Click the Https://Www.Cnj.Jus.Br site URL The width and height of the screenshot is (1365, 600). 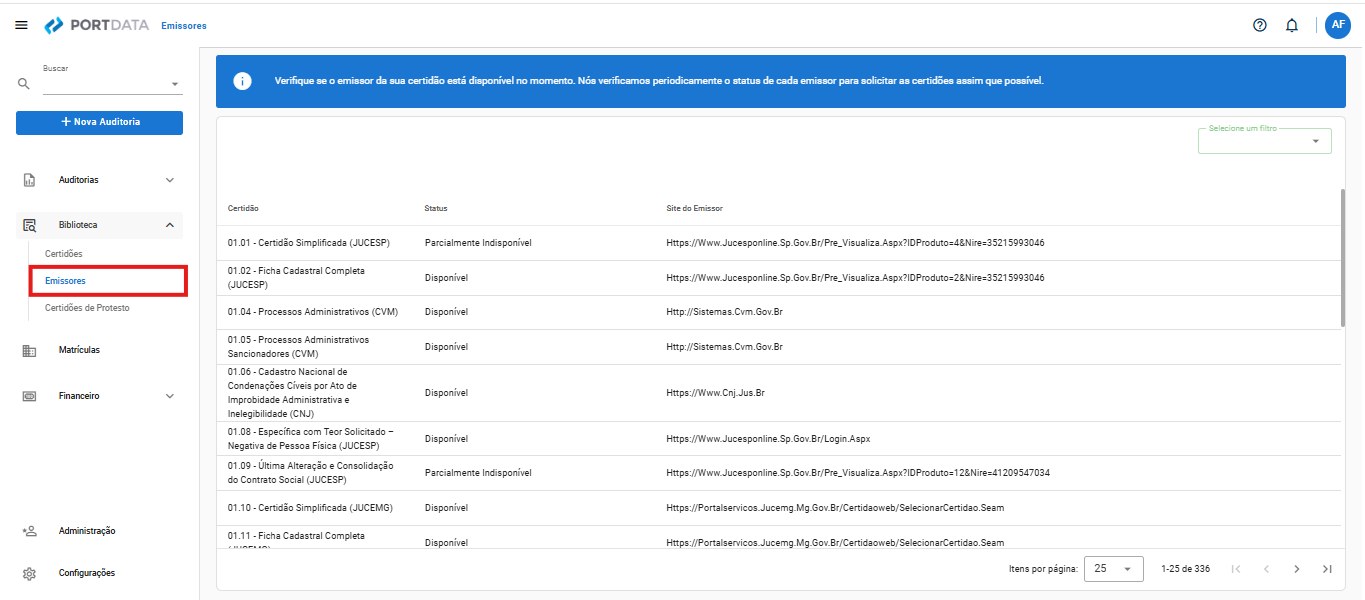[x=715, y=393]
